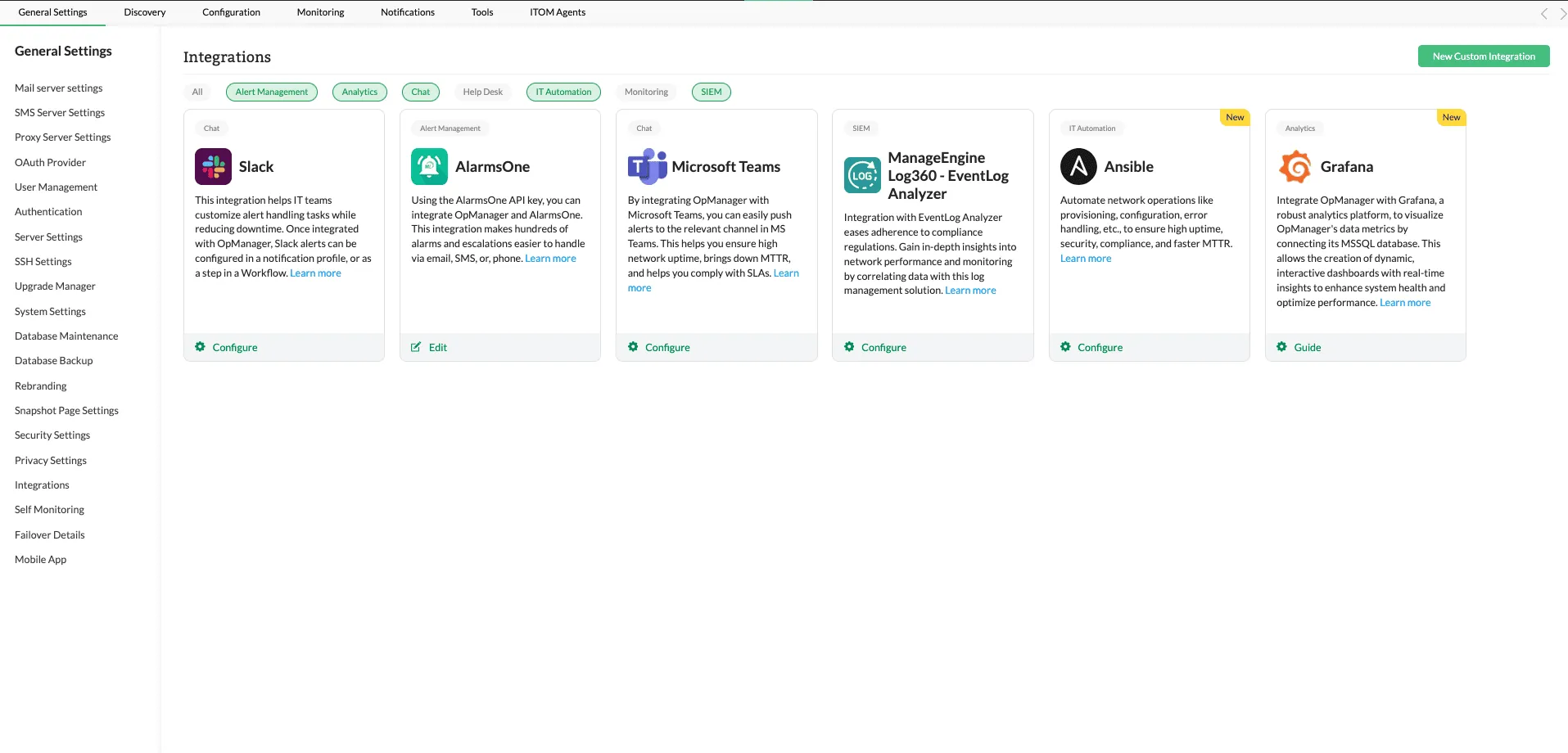Open Learn more link for Grafana

(x=1405, y=303)
